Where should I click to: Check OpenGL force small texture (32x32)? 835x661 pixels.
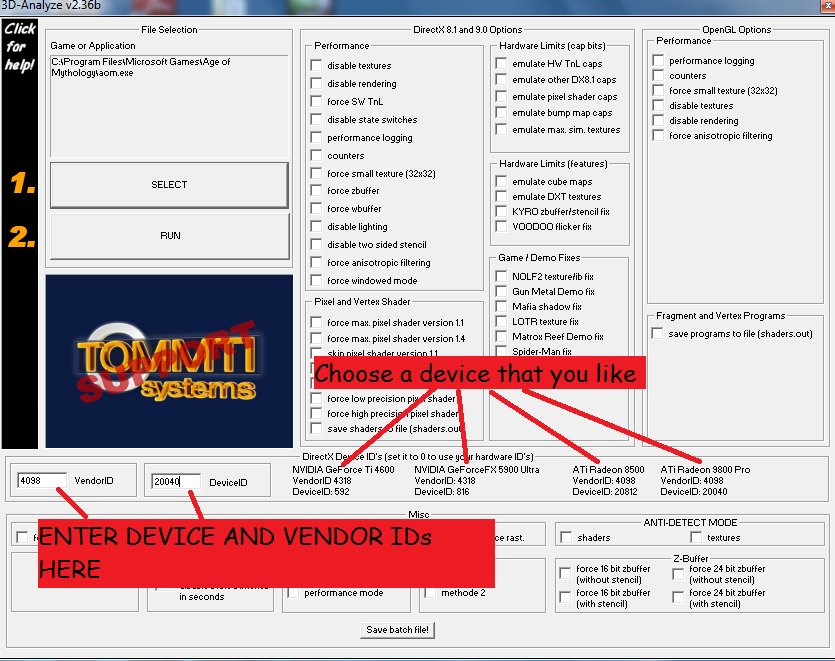tap(658, 90)
